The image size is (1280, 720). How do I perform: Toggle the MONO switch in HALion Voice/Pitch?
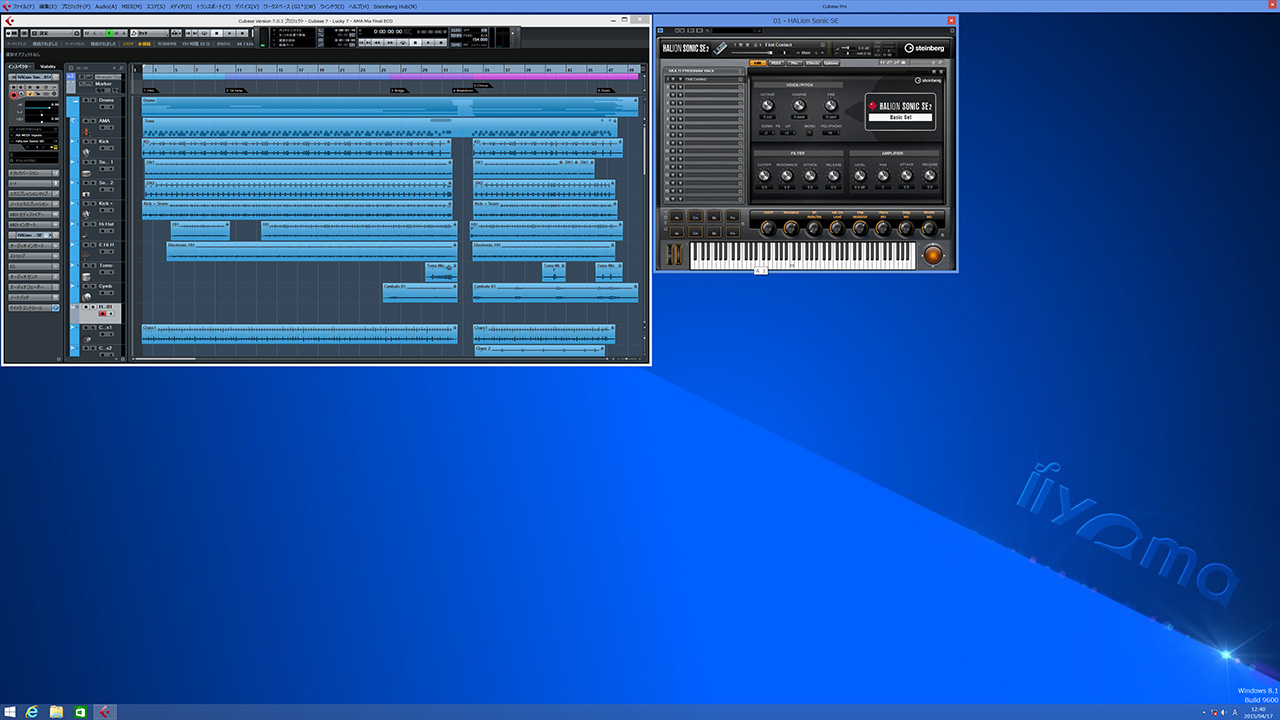809,133
